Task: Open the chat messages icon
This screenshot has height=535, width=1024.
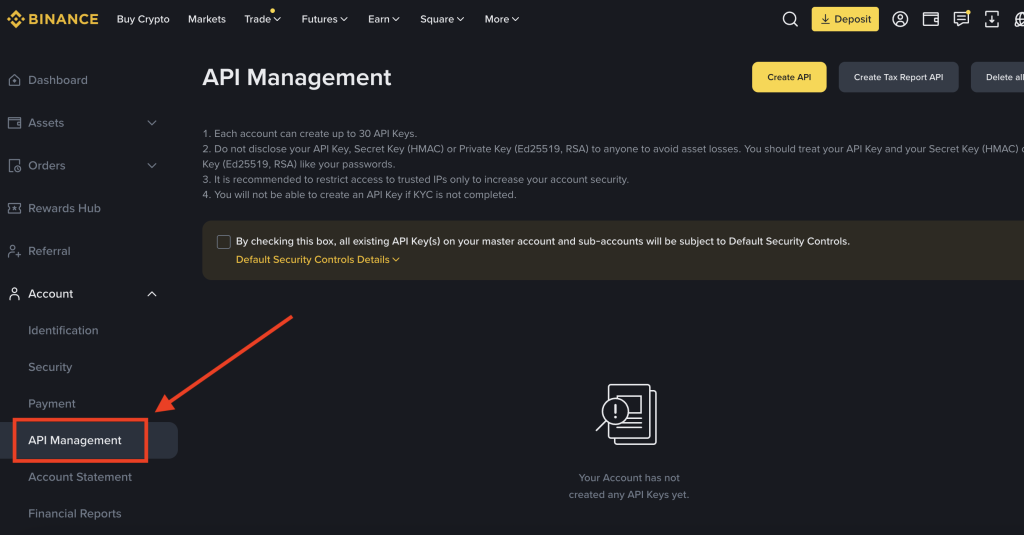Action: click(x=961, y=19)
